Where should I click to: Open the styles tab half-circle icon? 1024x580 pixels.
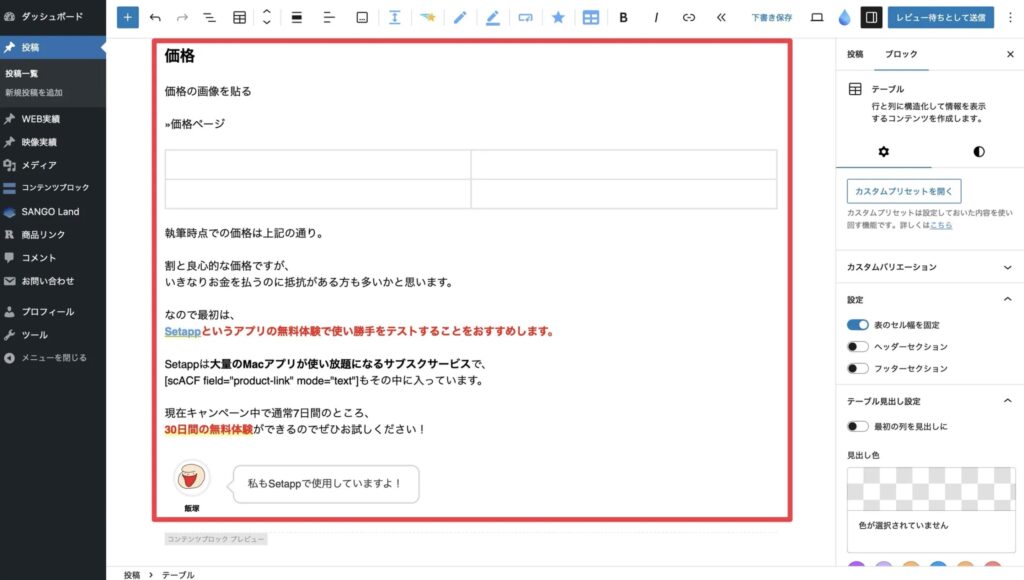[978, 152]
